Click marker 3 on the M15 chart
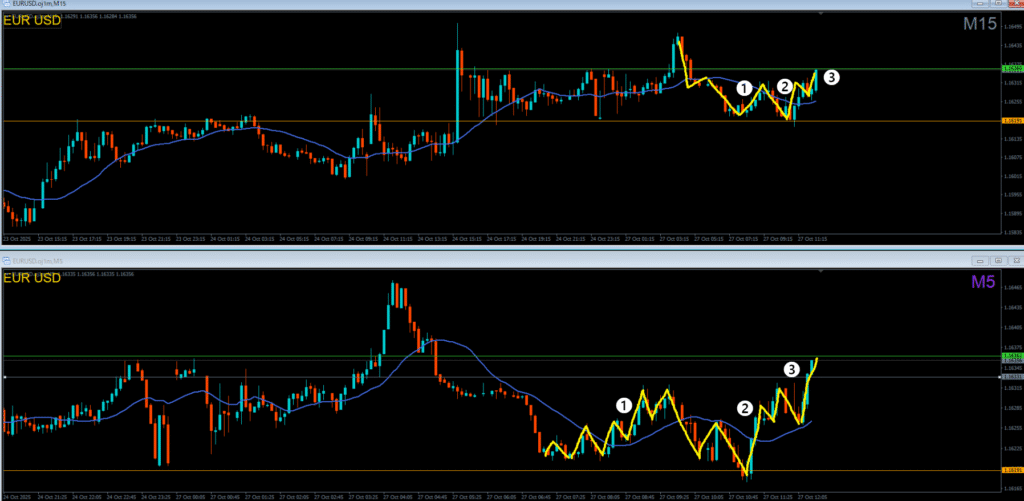Image resolution: width=1024 pixels, height=501 pixels. 832,76
